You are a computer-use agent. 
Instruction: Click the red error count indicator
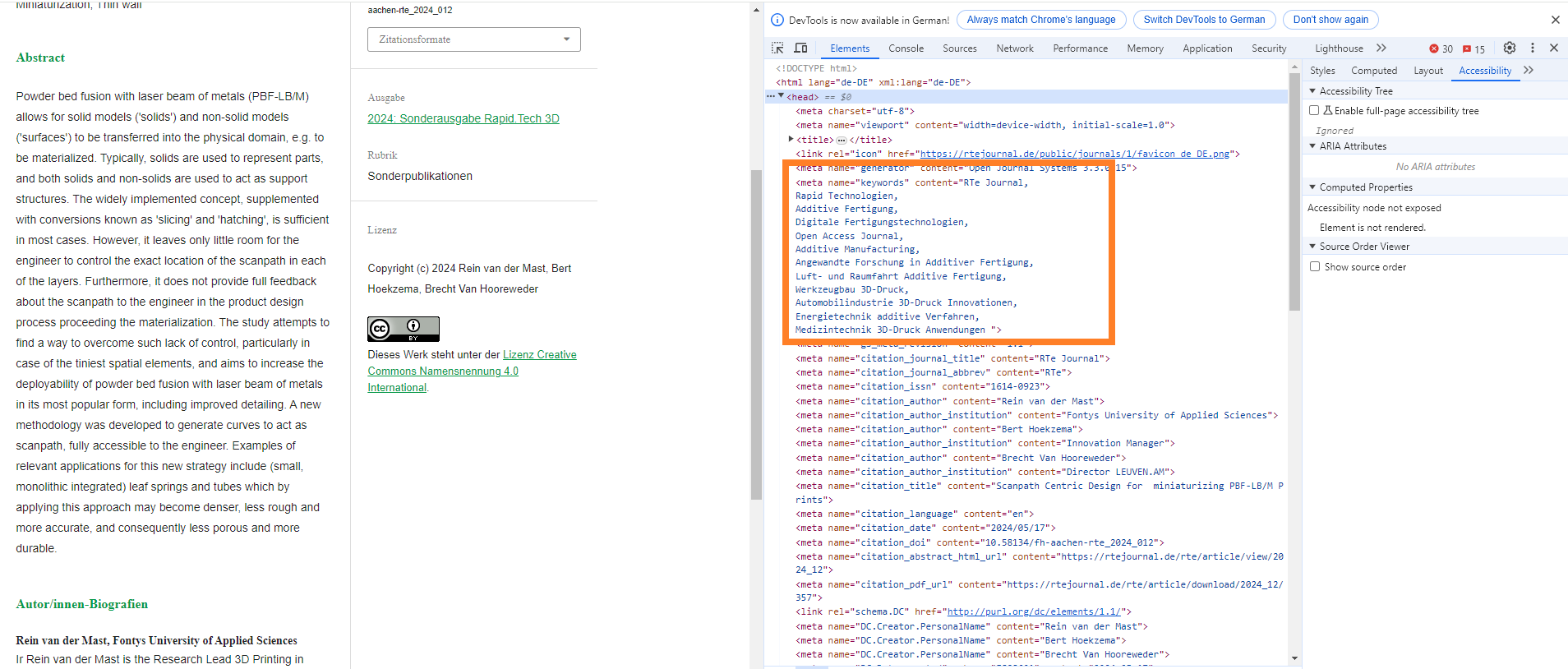pos(1441,49)
